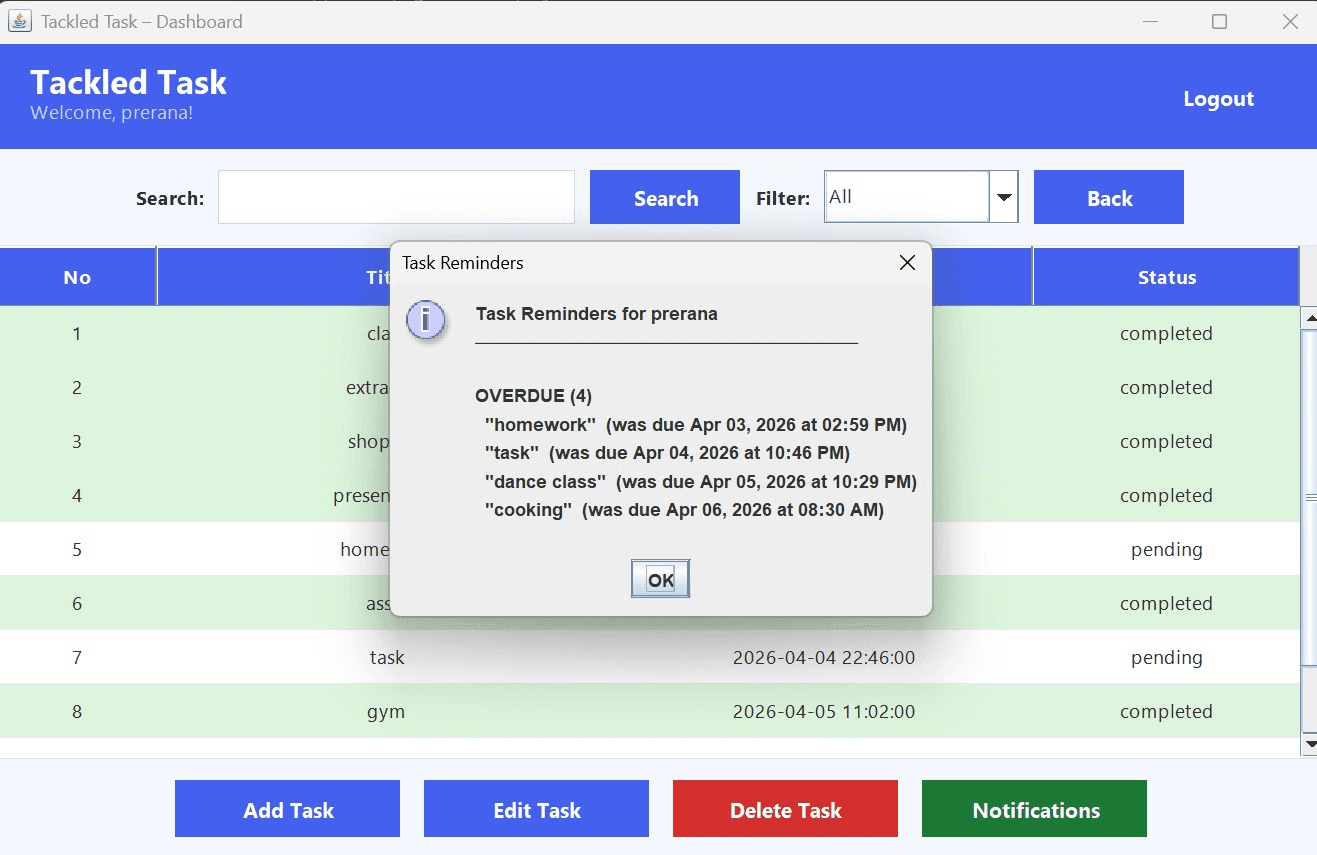This screenshot has width=1317, height=855.
Task: Select row number 4 cell
Action: 78,495
